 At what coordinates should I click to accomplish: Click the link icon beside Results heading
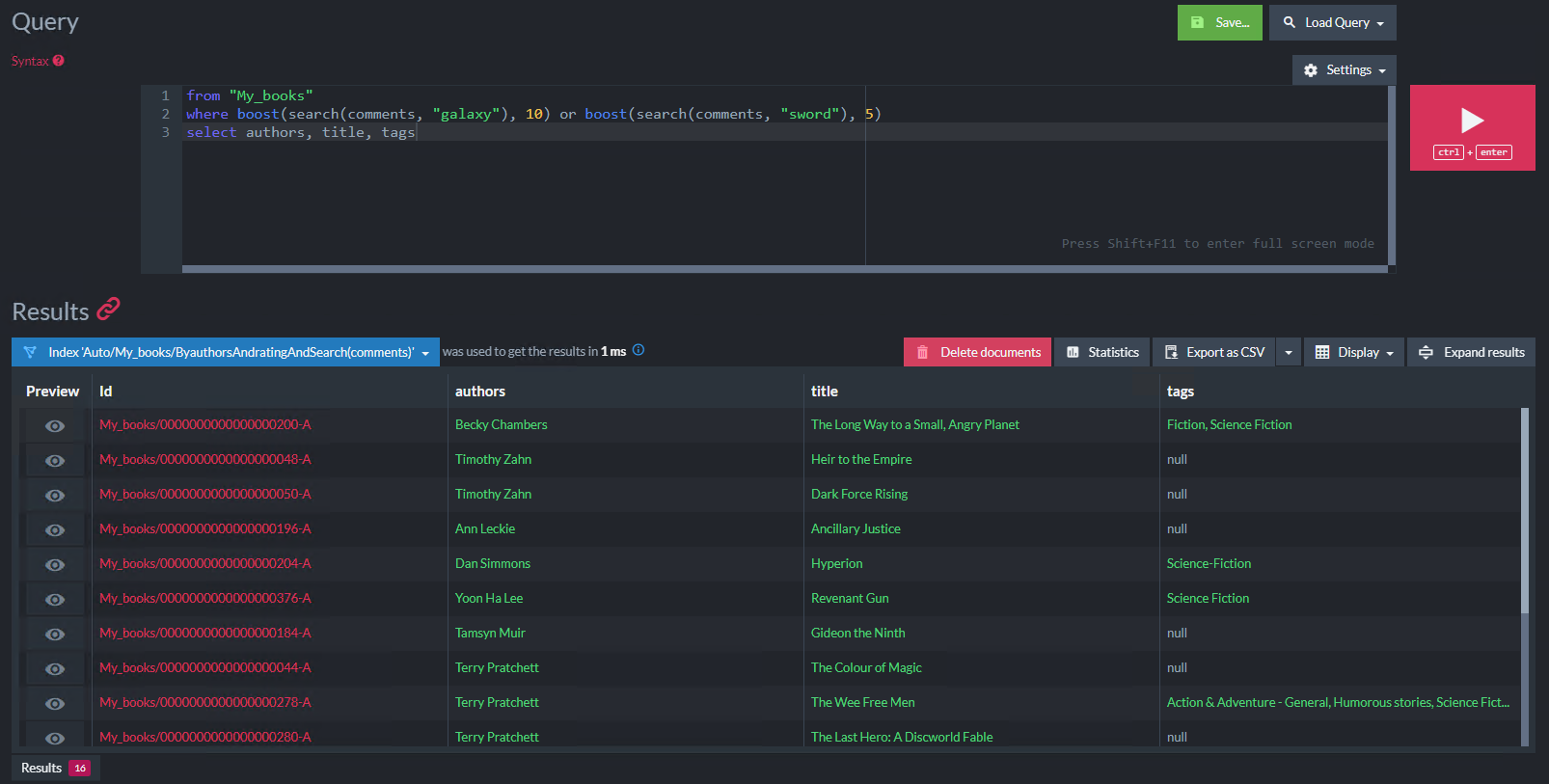pos(109,309)
